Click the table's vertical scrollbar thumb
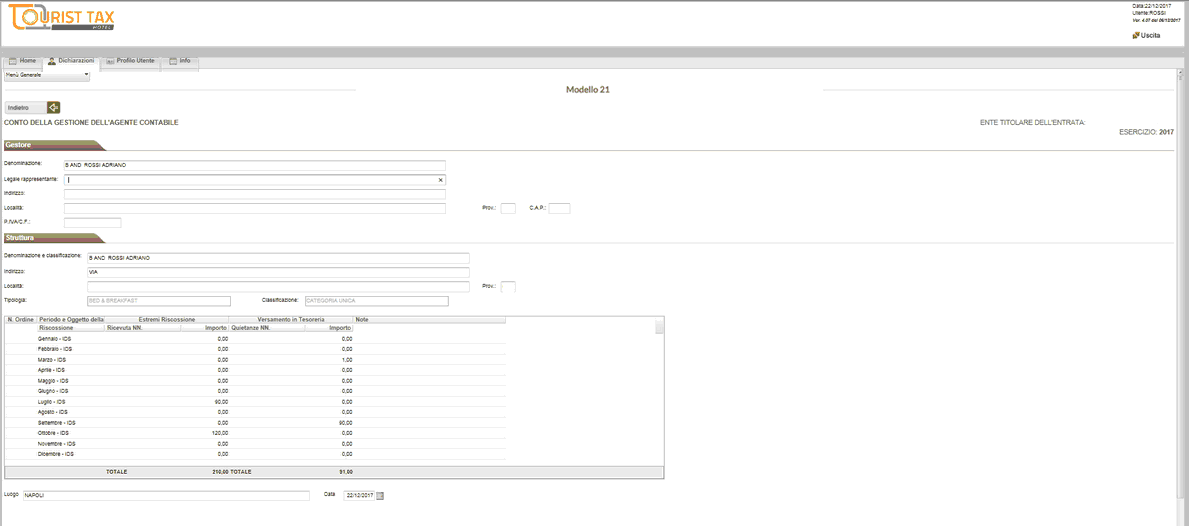 (x=659, y=327)
